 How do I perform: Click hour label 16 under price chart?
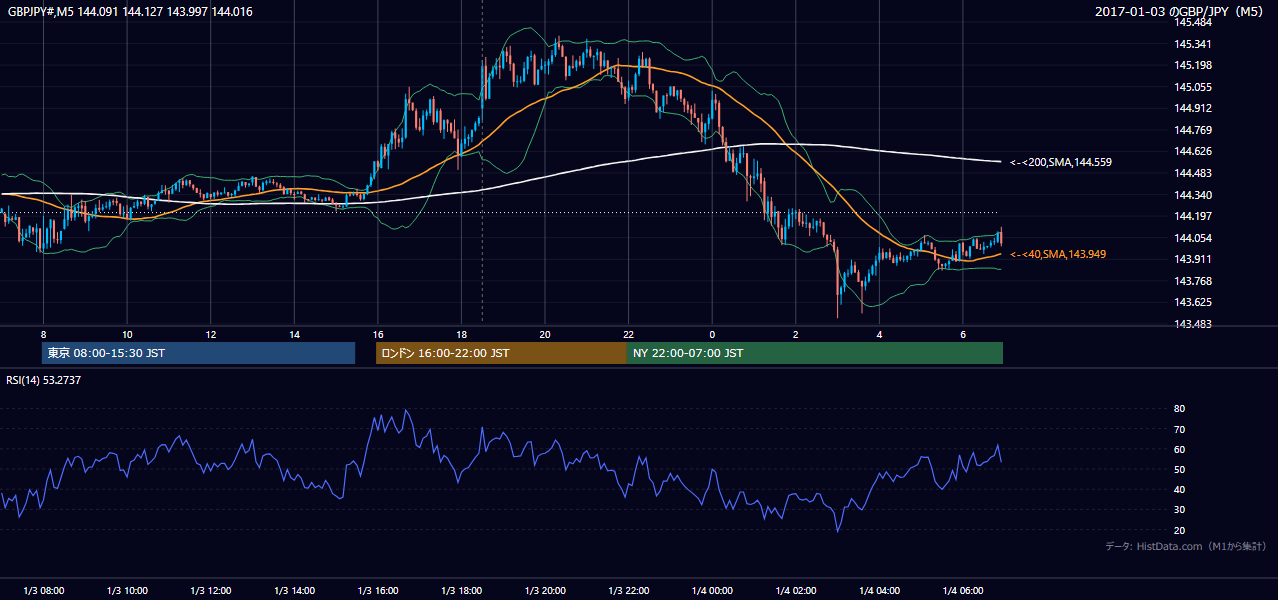[378, 334]
